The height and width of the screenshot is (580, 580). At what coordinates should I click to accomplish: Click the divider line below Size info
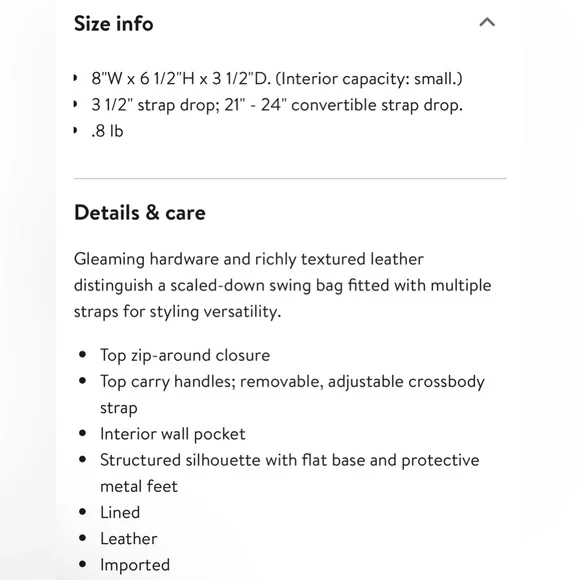290,178
